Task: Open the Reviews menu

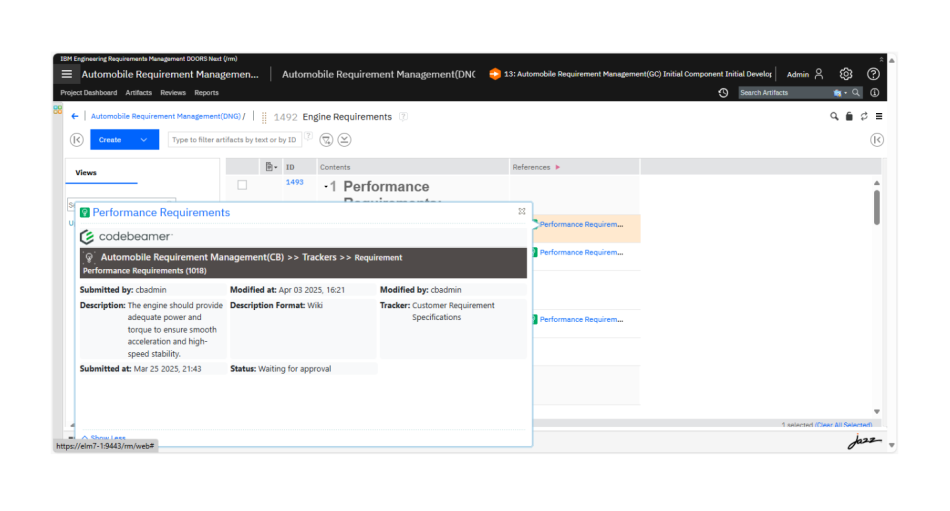Action: tap(173, 93)
